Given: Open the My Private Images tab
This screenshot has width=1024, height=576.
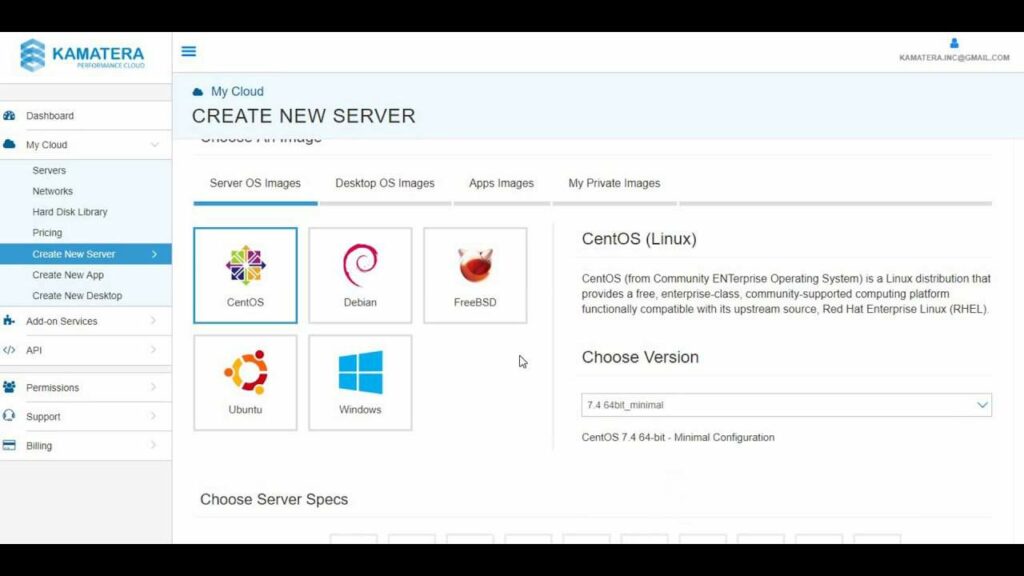Looking at the screenshot, I should (x=614, y=183).
